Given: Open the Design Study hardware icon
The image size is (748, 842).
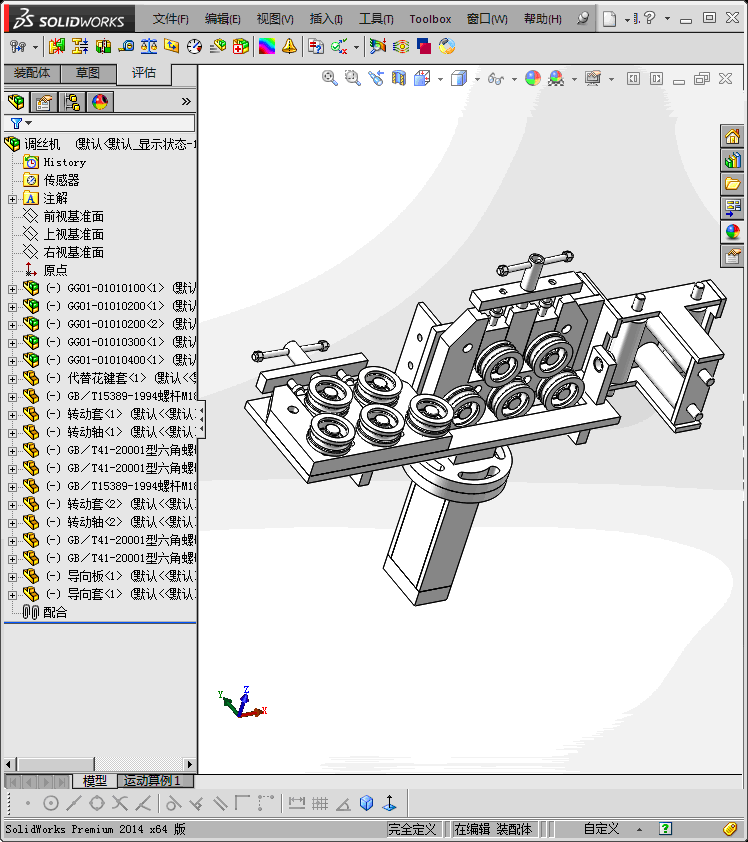Looking at the screenshot, I should pos(18,47).
